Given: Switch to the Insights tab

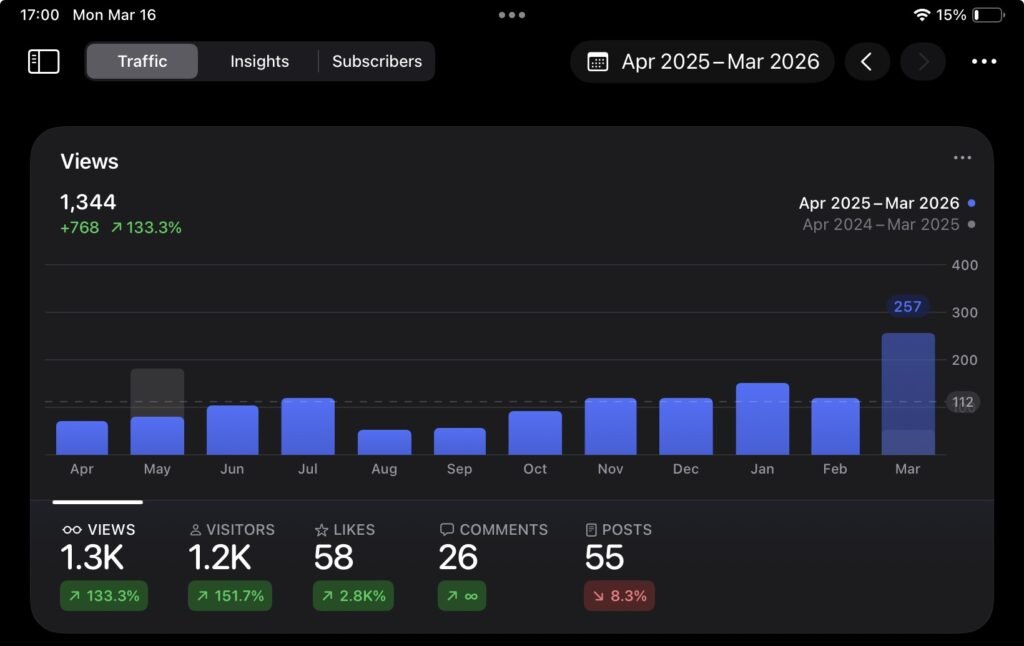Looking at the screenshot, I should coord(259,61).
